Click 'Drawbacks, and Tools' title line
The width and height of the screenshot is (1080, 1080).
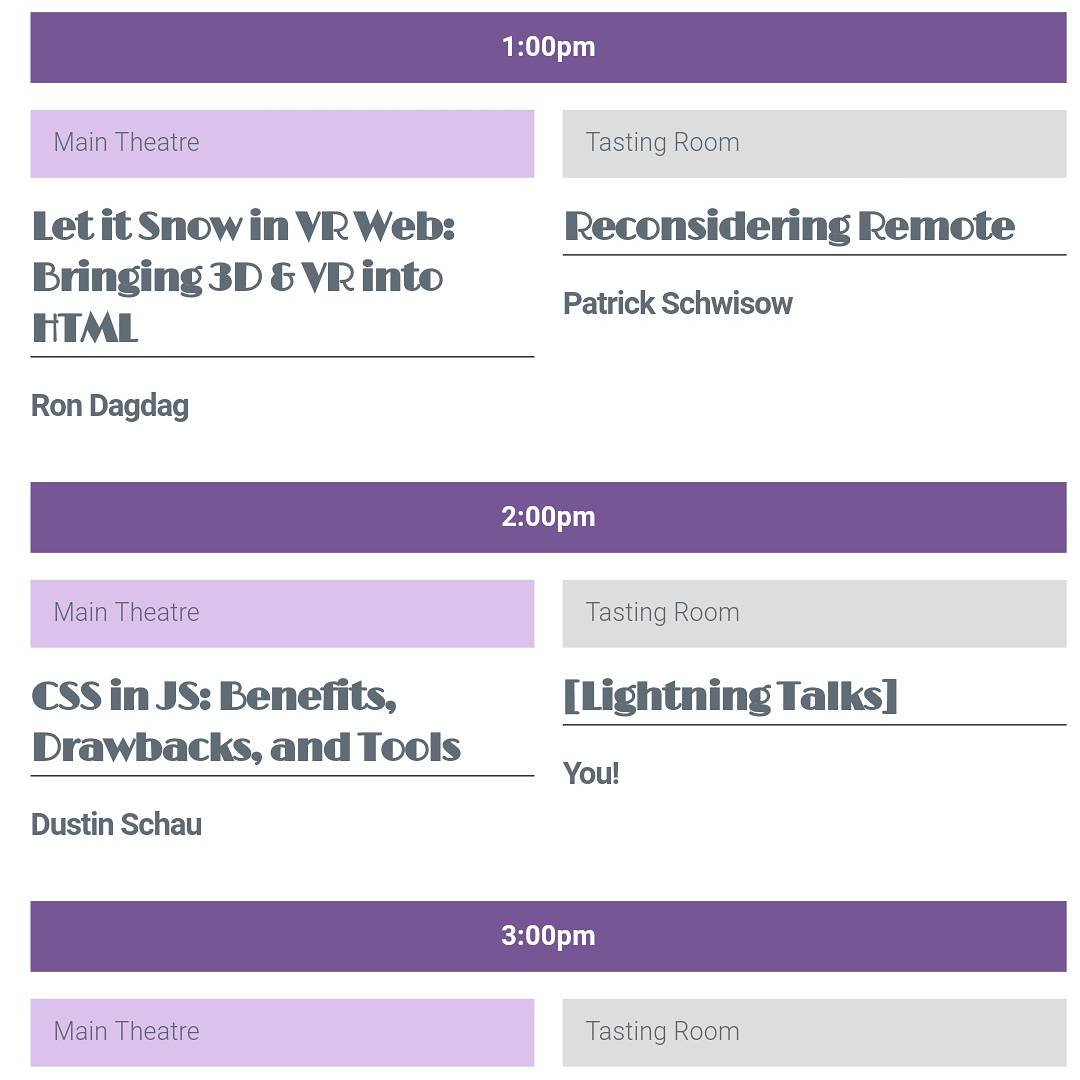click(246, 748)
